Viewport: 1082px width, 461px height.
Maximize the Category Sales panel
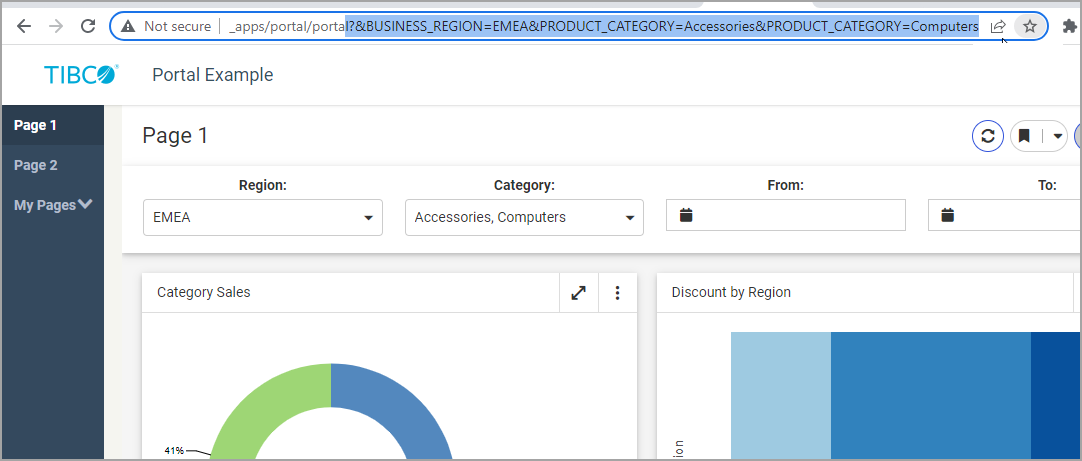pos(578,293)
